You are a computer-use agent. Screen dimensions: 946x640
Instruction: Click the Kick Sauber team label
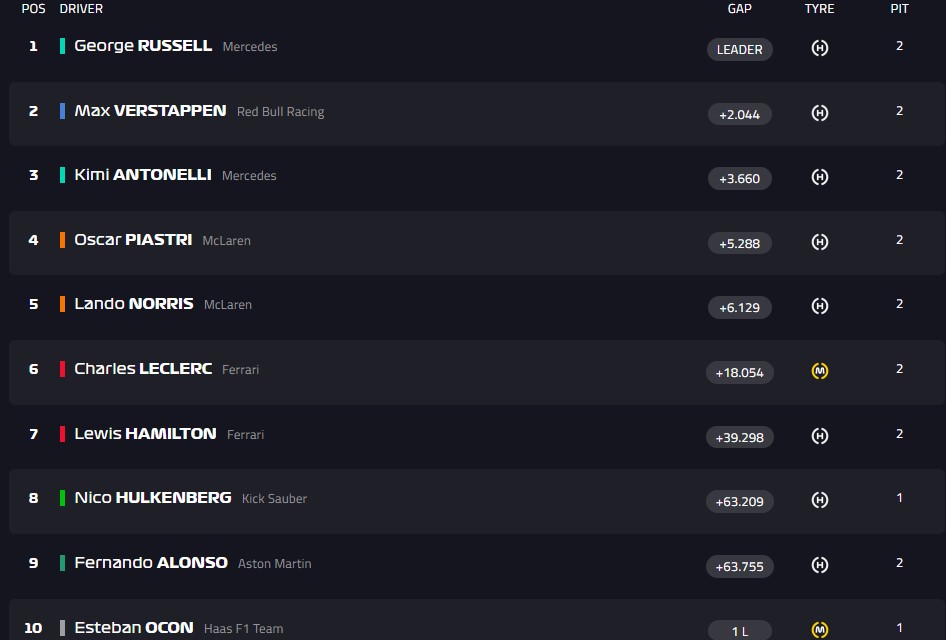tap(274, 499)
